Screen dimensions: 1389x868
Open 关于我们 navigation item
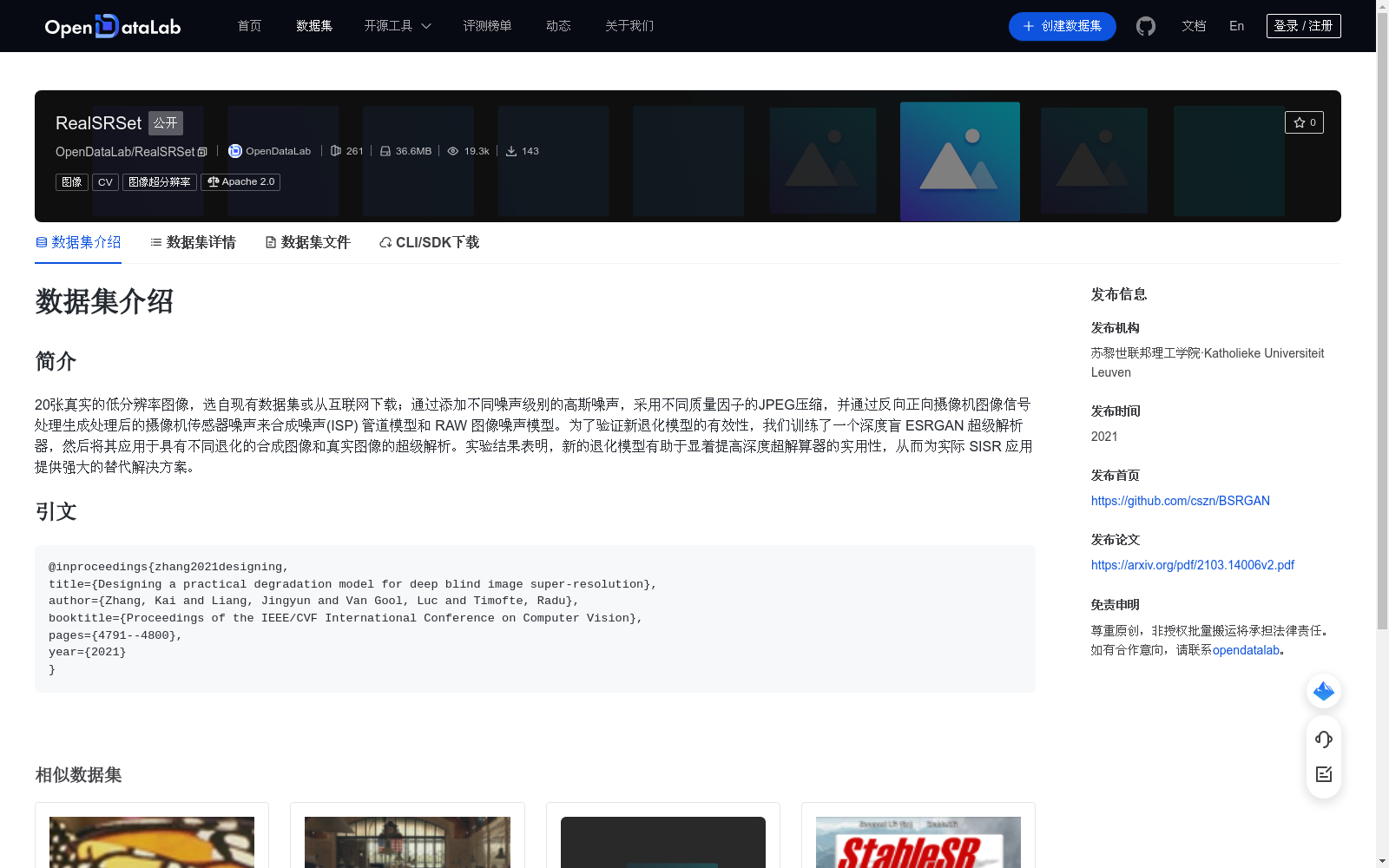(629, 26)
